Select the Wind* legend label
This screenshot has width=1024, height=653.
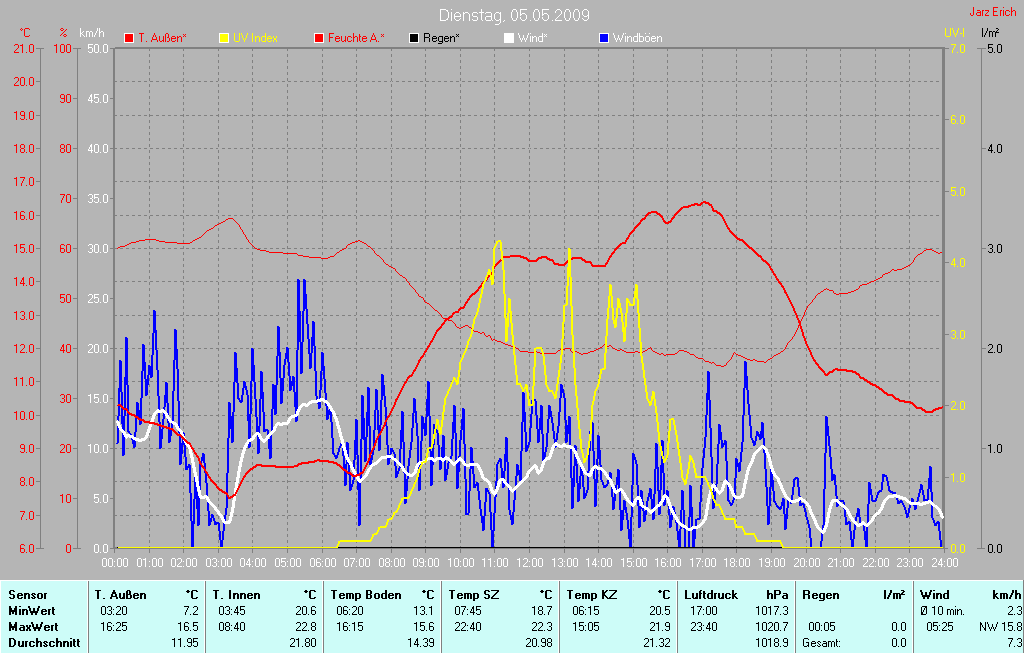tap(532, 38)
